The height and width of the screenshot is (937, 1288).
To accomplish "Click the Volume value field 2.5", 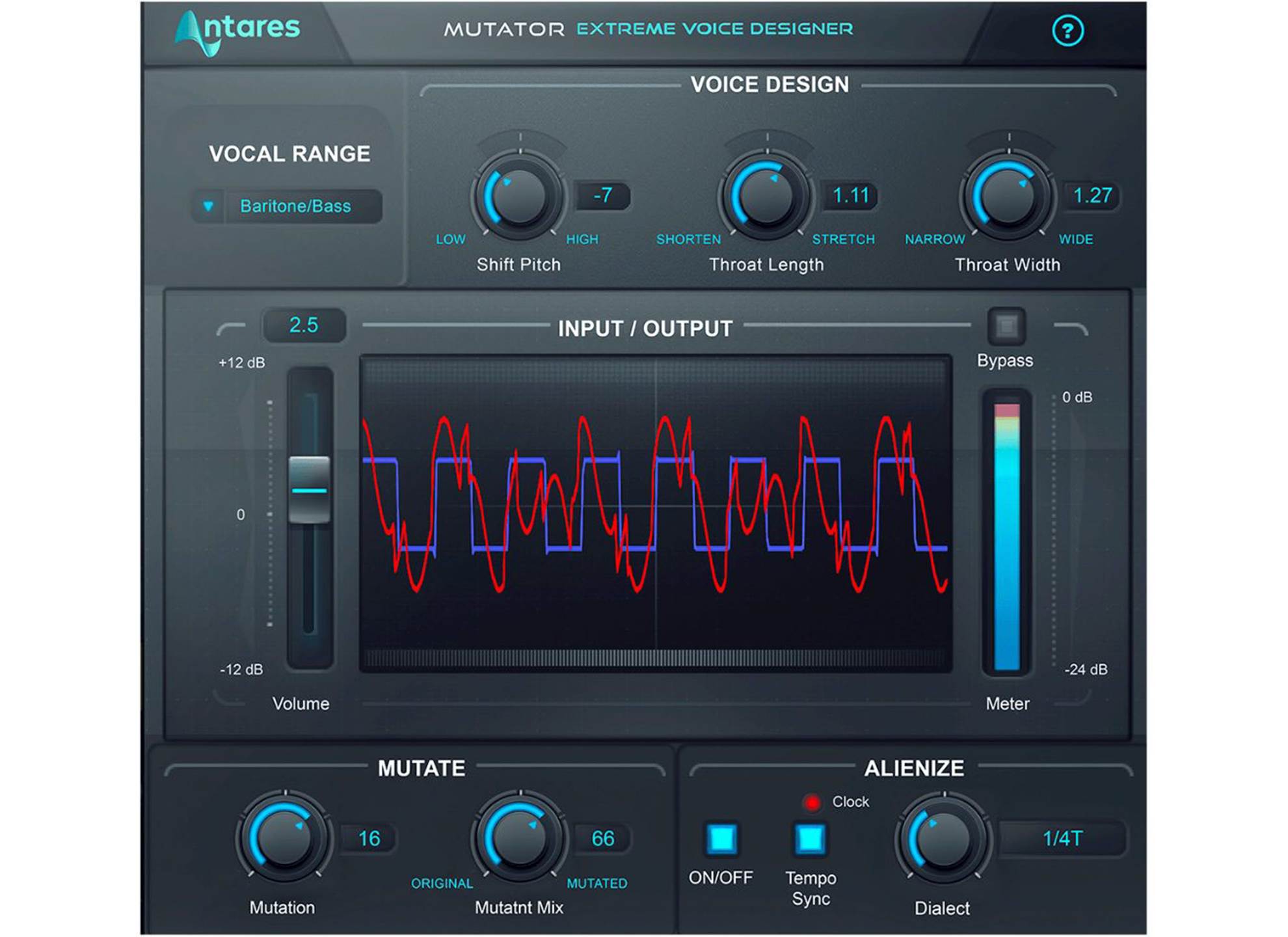I will click(304, 325).
